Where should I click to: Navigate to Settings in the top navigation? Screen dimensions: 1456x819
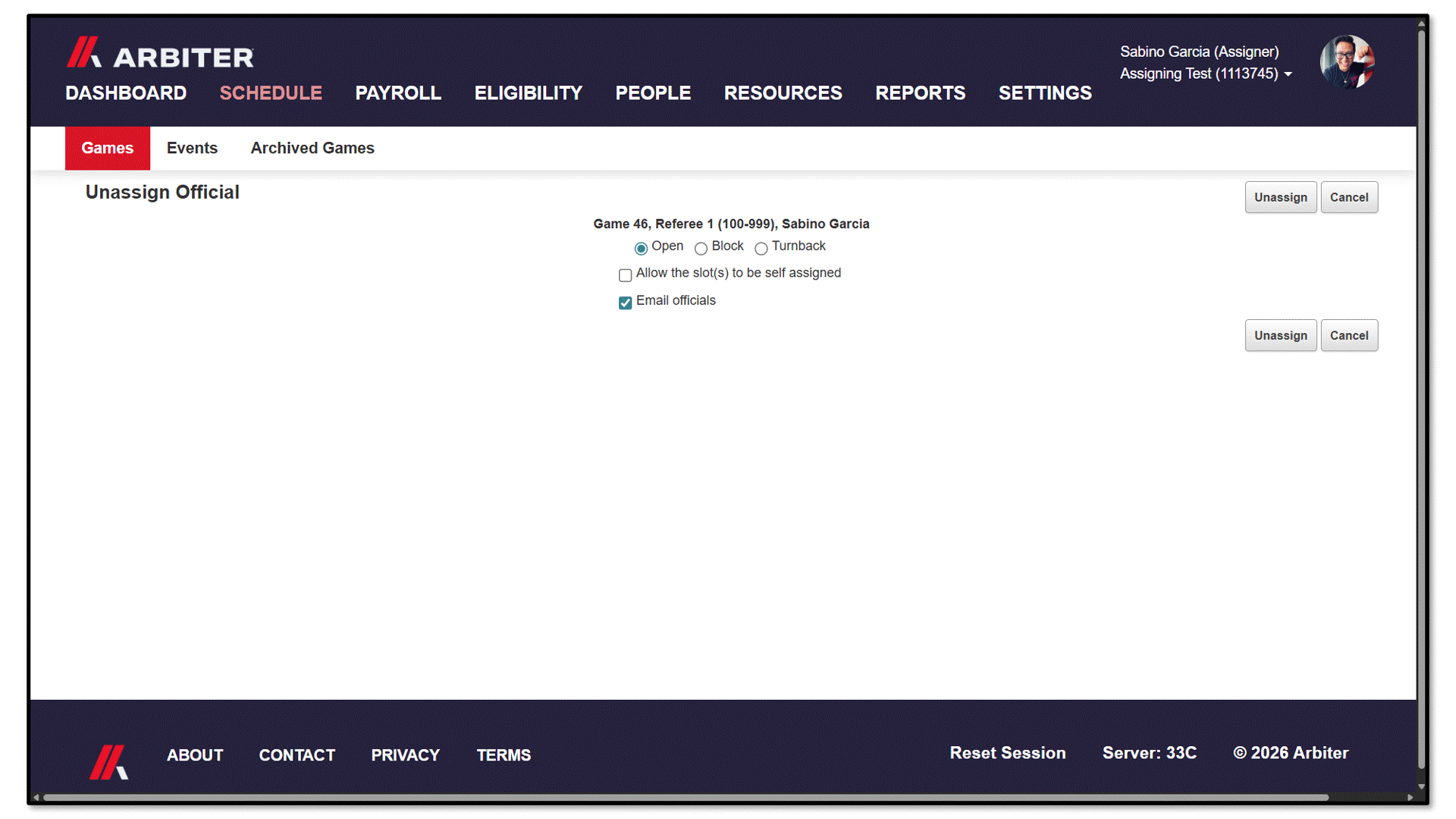pyautogui.click(x=1045, y=93)
